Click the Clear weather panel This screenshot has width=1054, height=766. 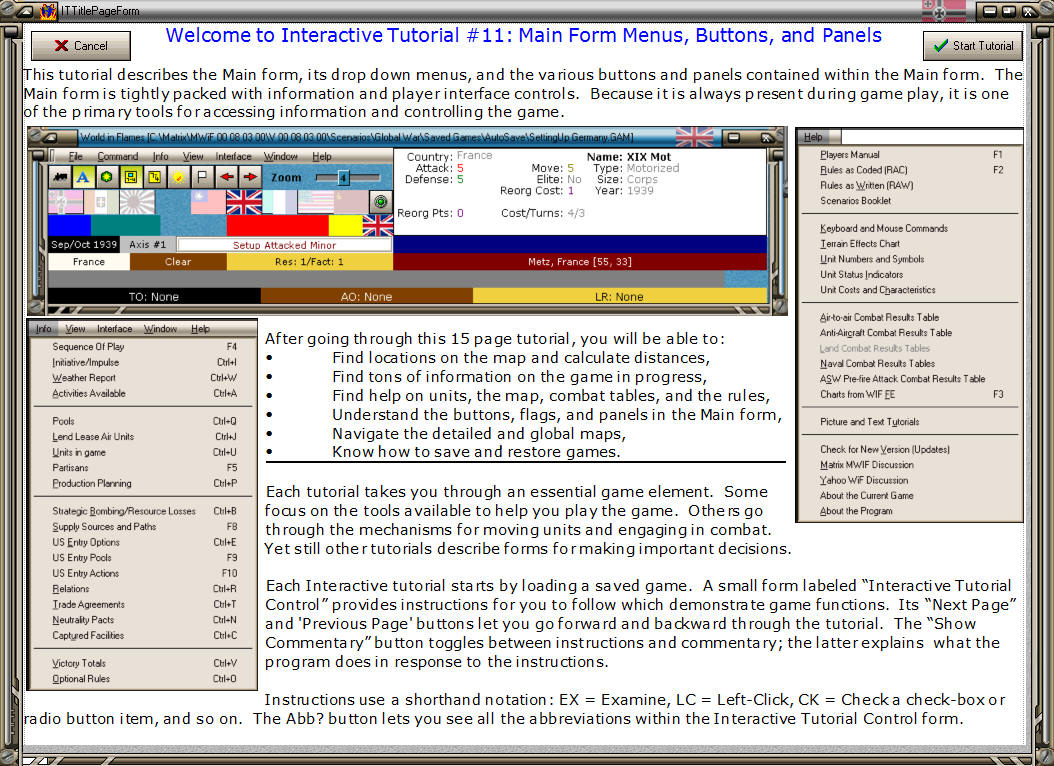178,262
